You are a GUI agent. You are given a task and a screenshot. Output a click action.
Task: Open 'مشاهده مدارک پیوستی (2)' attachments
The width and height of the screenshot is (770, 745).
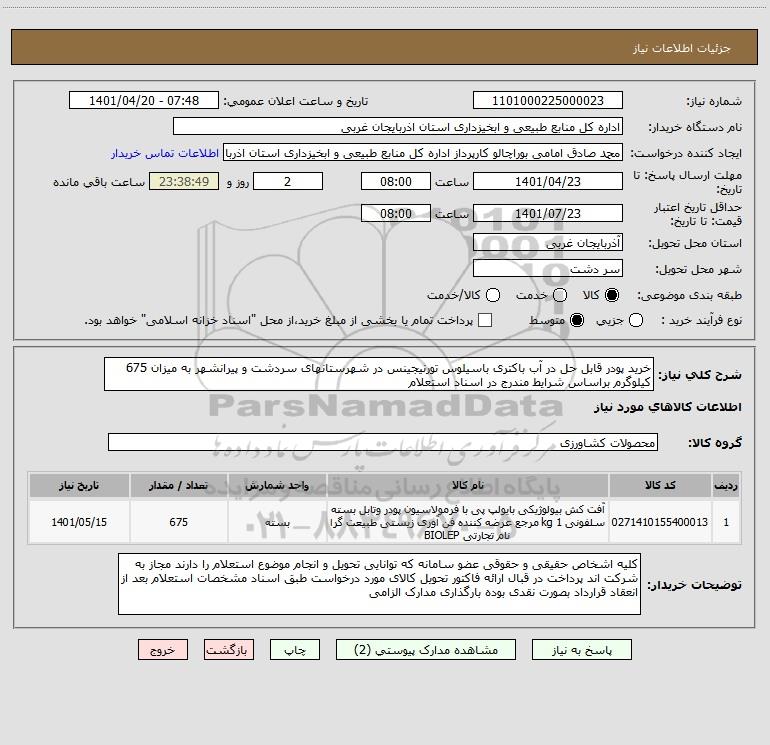pos(426,650)
